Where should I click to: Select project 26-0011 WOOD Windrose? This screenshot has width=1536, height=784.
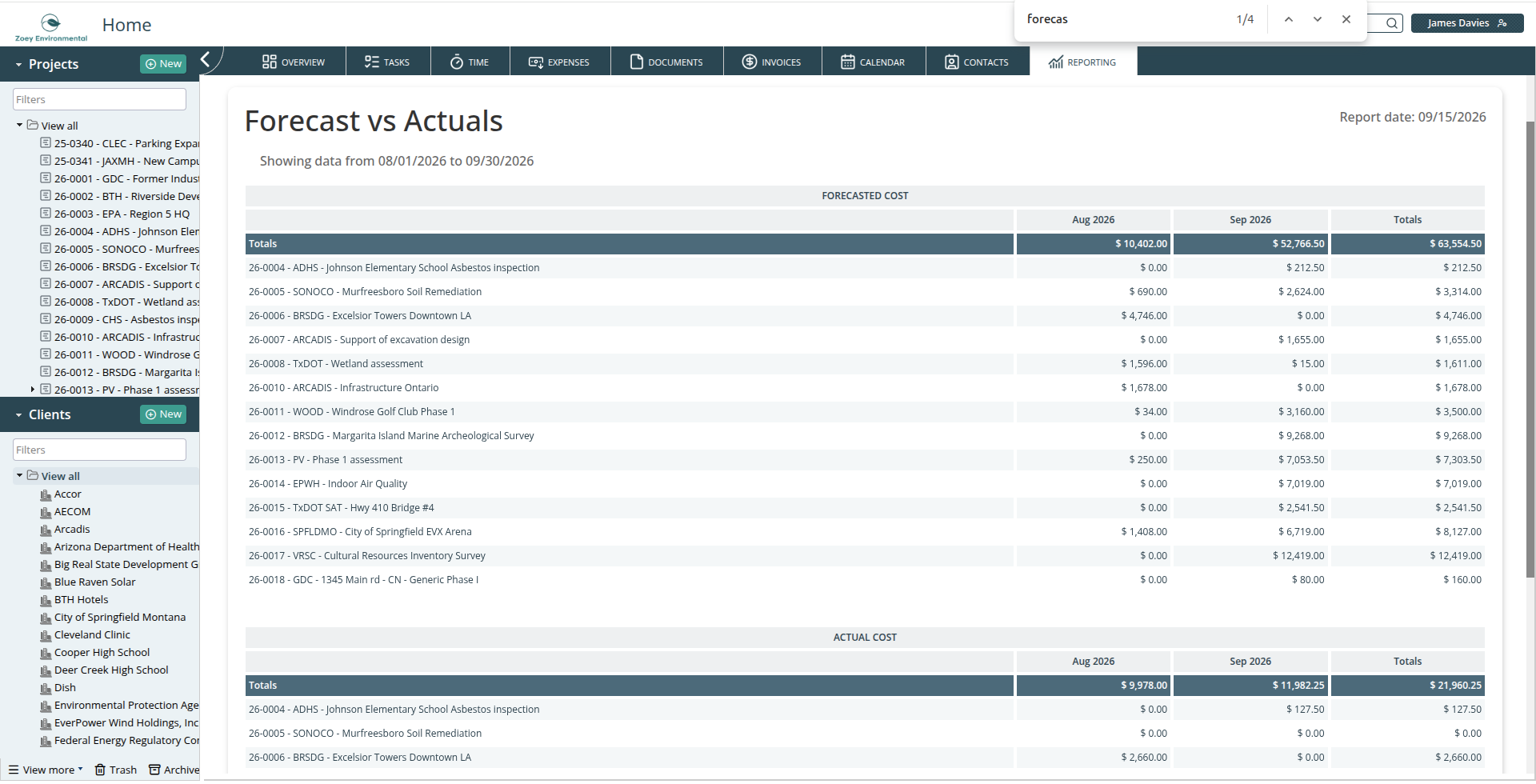click(126, 354)
